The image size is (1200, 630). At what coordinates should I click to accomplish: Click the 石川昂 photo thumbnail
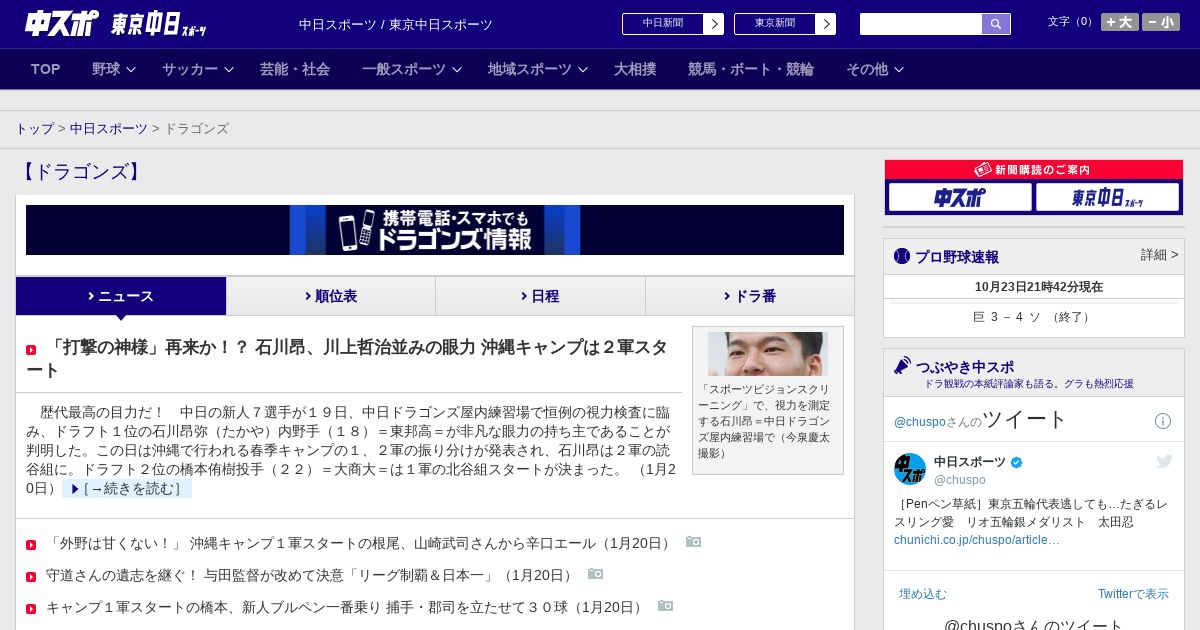click(768, 354)
